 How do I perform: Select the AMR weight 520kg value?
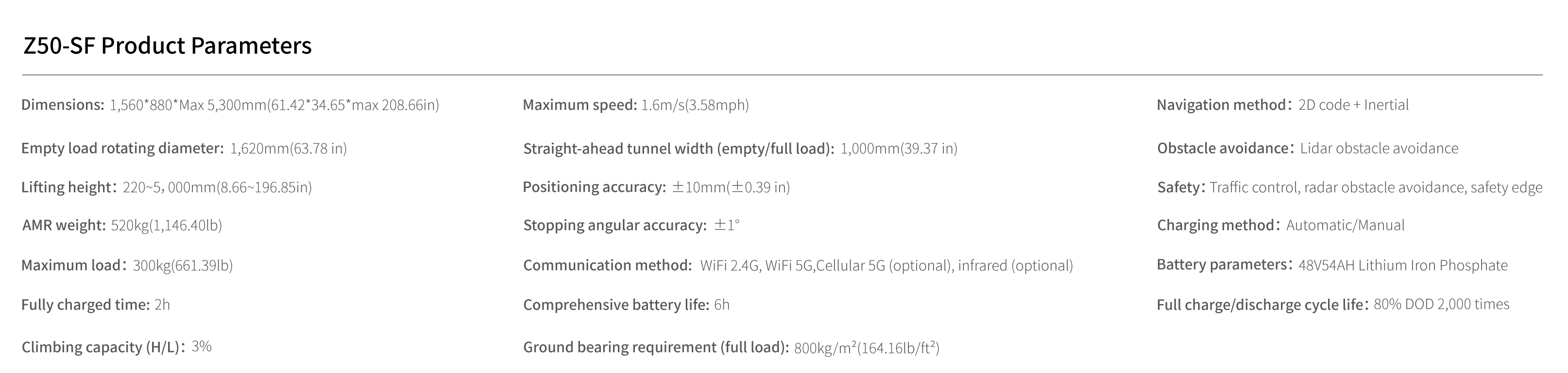click(x=167, y=226)
